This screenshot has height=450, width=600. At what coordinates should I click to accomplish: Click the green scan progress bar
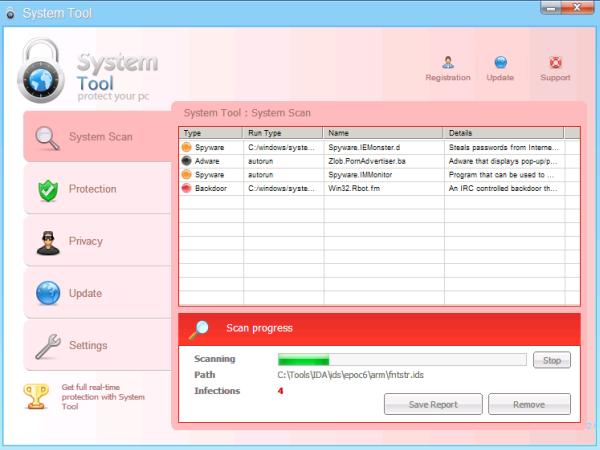[402, 360]
